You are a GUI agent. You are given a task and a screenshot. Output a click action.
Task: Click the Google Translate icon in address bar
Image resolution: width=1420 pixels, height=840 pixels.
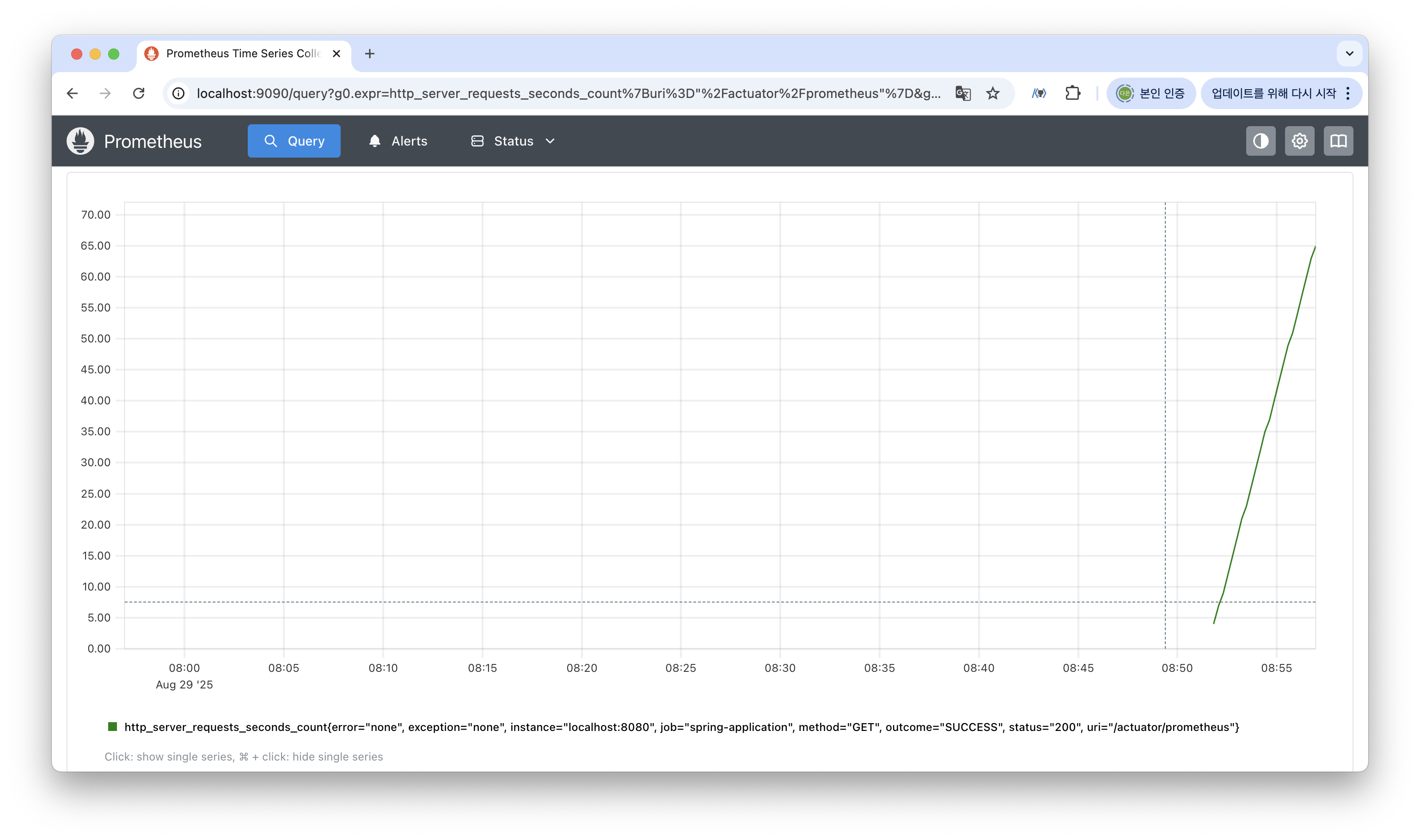tap(962, 93)
